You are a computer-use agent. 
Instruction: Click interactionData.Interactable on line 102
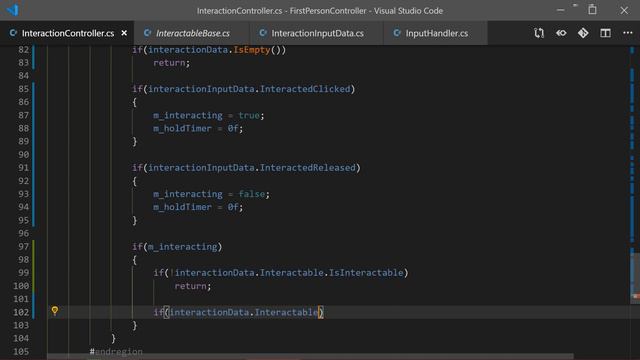244,312
